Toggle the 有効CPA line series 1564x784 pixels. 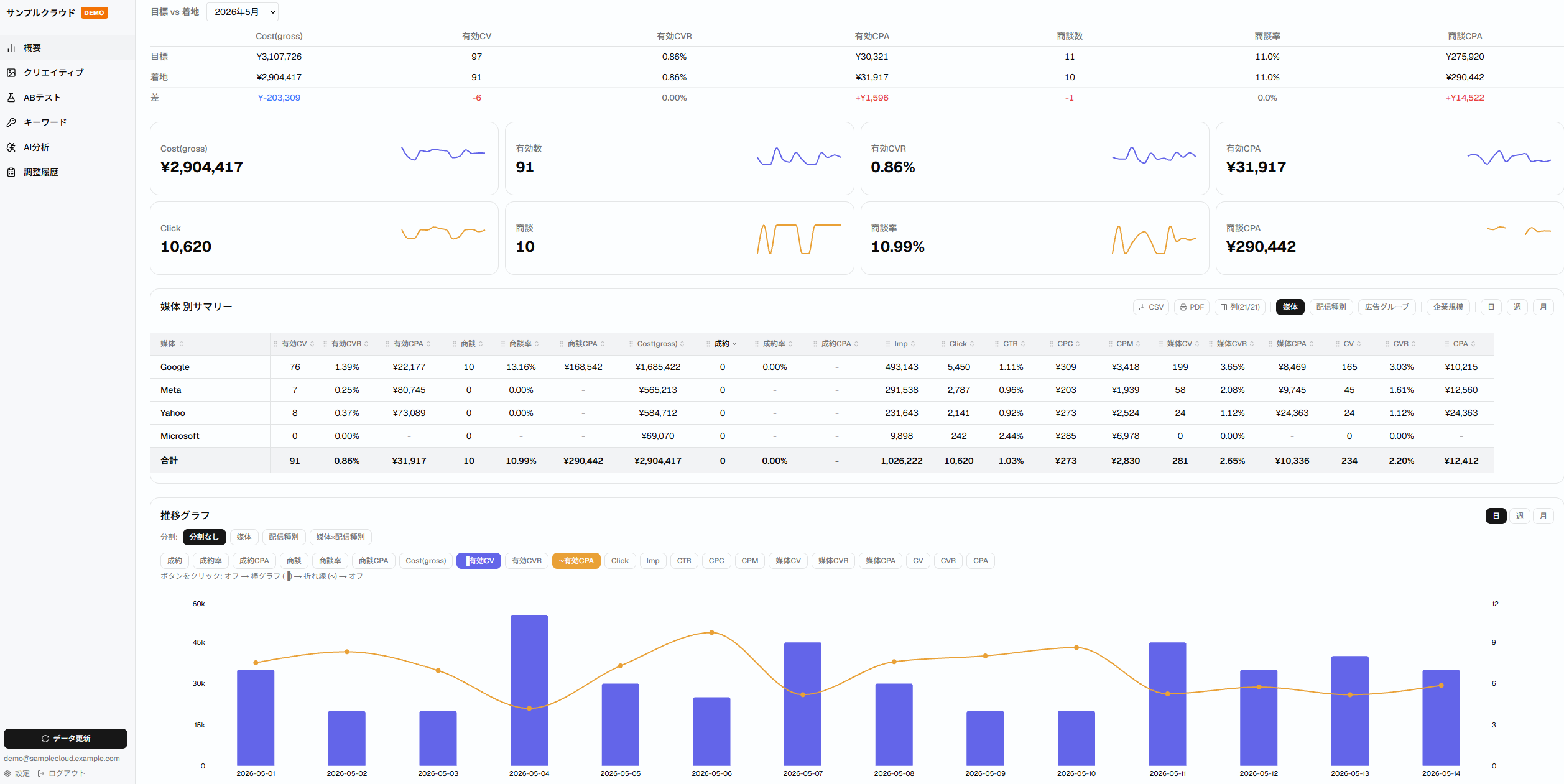576,561
